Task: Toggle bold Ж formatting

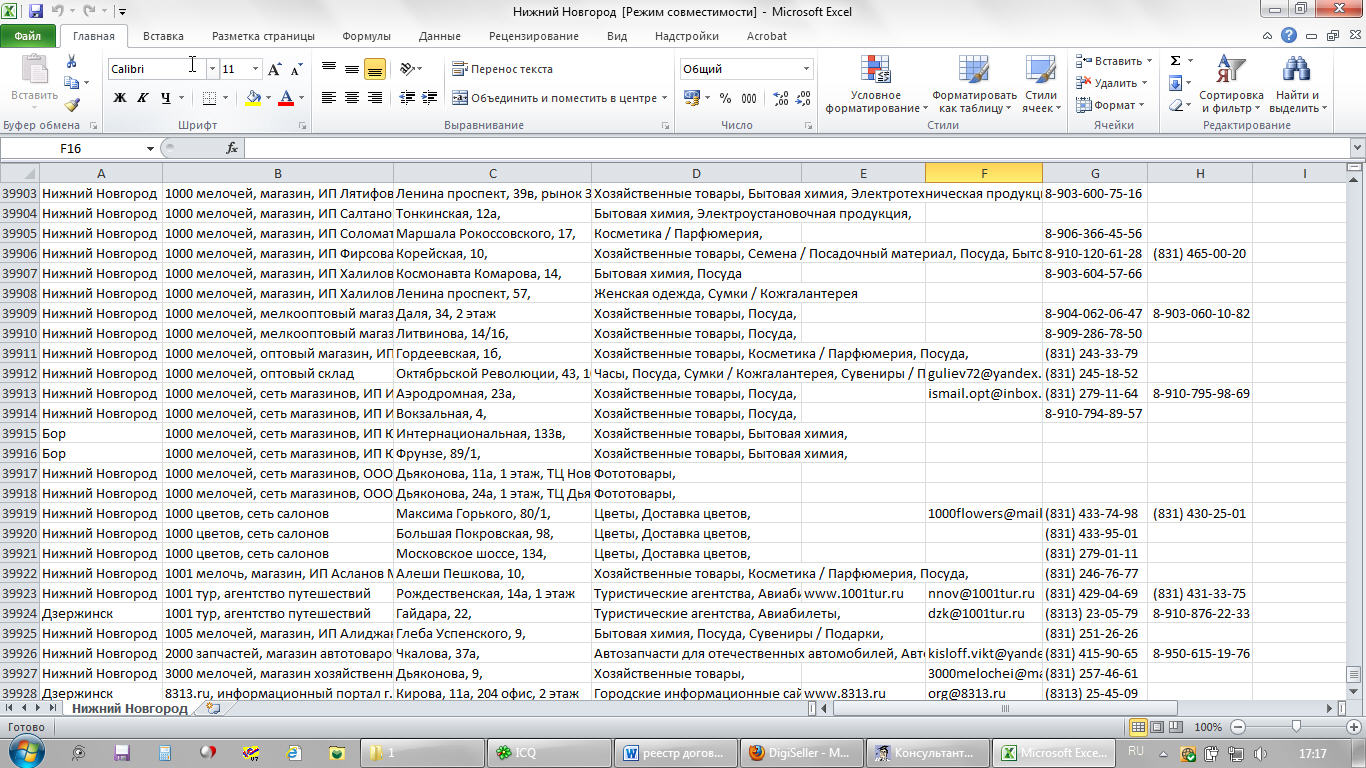Action: coord(120,98)
